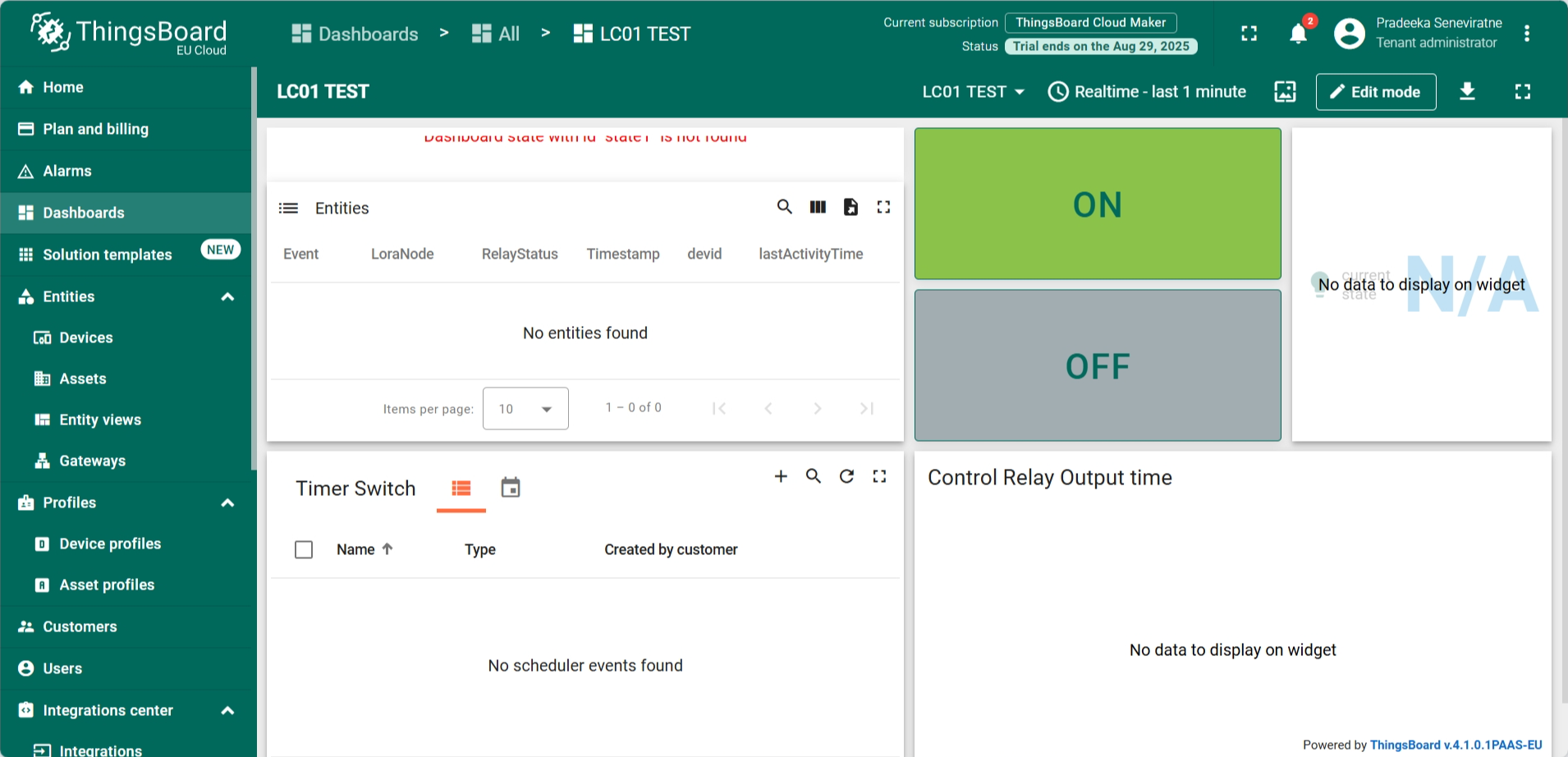Click the Event column header
The image size is (1568, 757).
(x=300, y=254)
